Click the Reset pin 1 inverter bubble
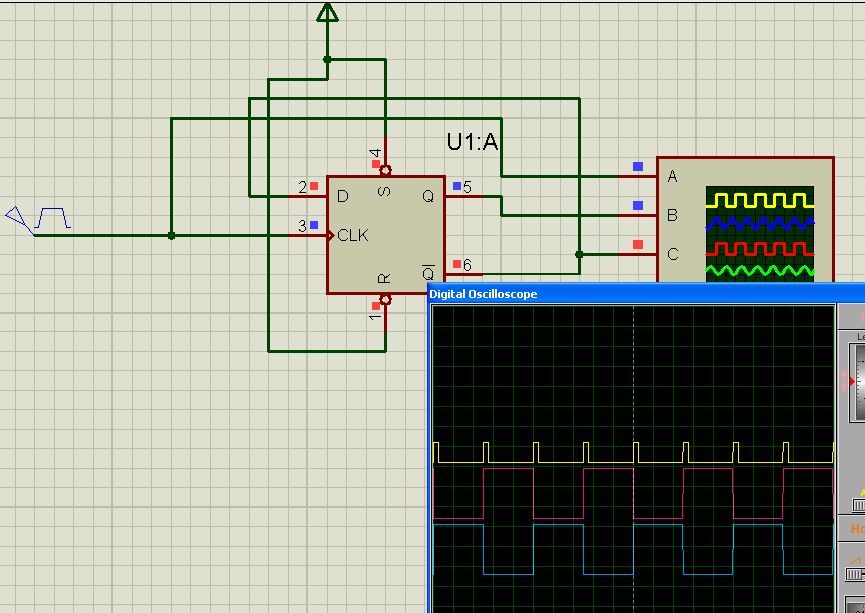Image resolution: width=865 pixels, height=613 pixels. tap(385, 299)
